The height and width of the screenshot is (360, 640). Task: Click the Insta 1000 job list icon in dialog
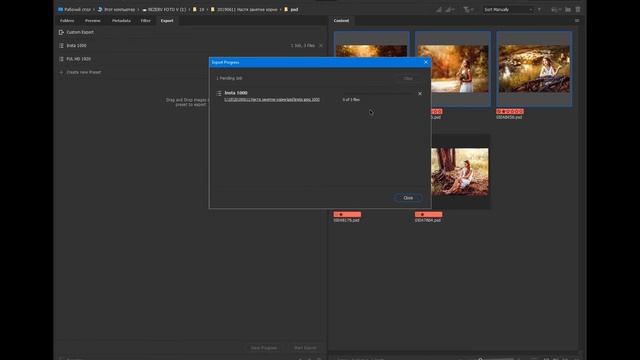[219, 93]
